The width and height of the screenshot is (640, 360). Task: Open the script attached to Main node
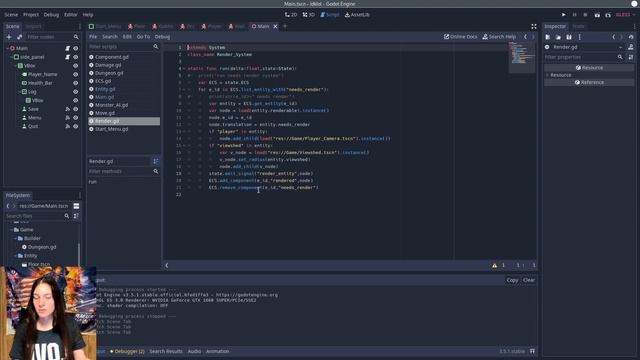pos(67,48)
